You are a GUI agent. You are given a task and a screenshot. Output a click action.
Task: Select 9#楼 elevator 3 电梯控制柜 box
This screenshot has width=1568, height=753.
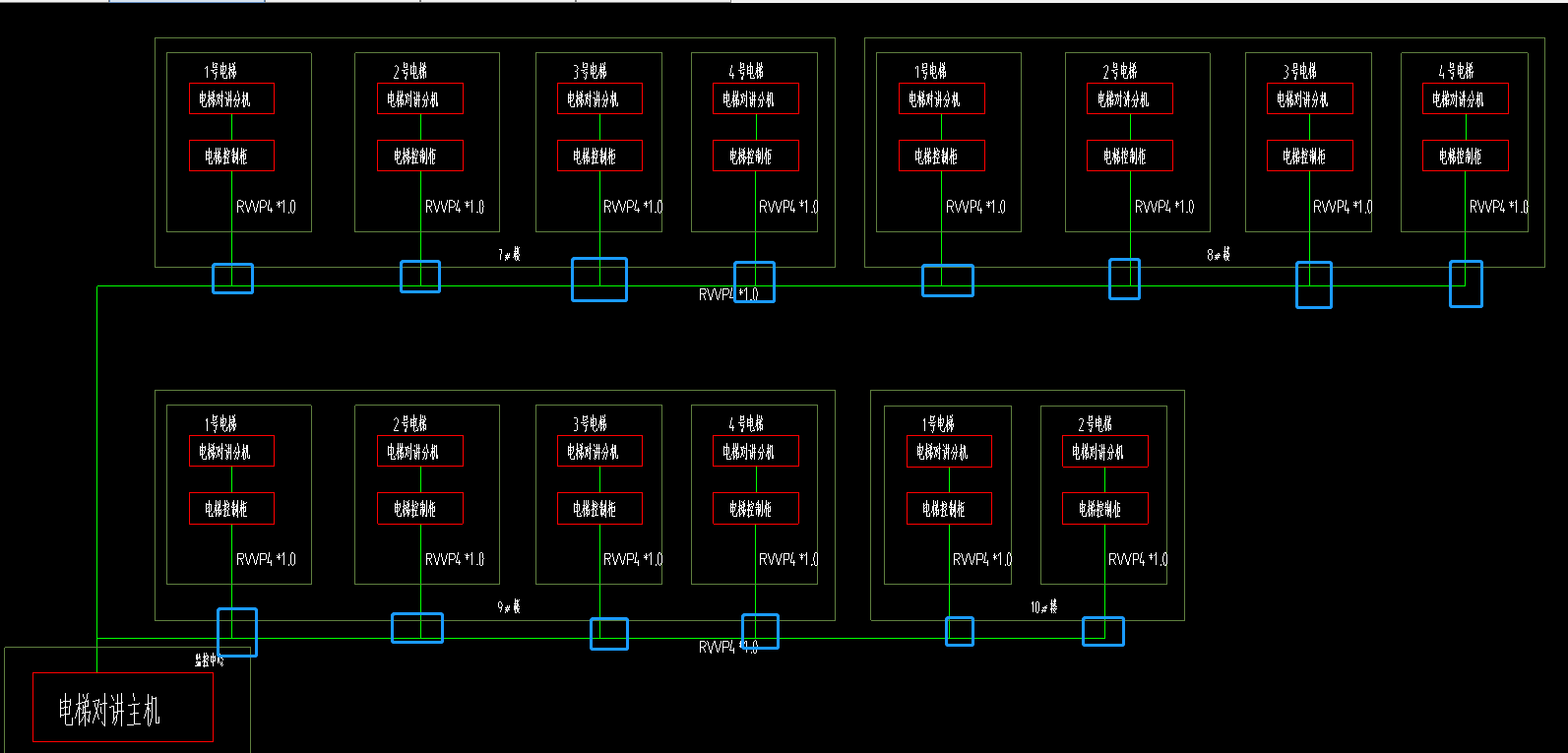(x=599, y=508)
